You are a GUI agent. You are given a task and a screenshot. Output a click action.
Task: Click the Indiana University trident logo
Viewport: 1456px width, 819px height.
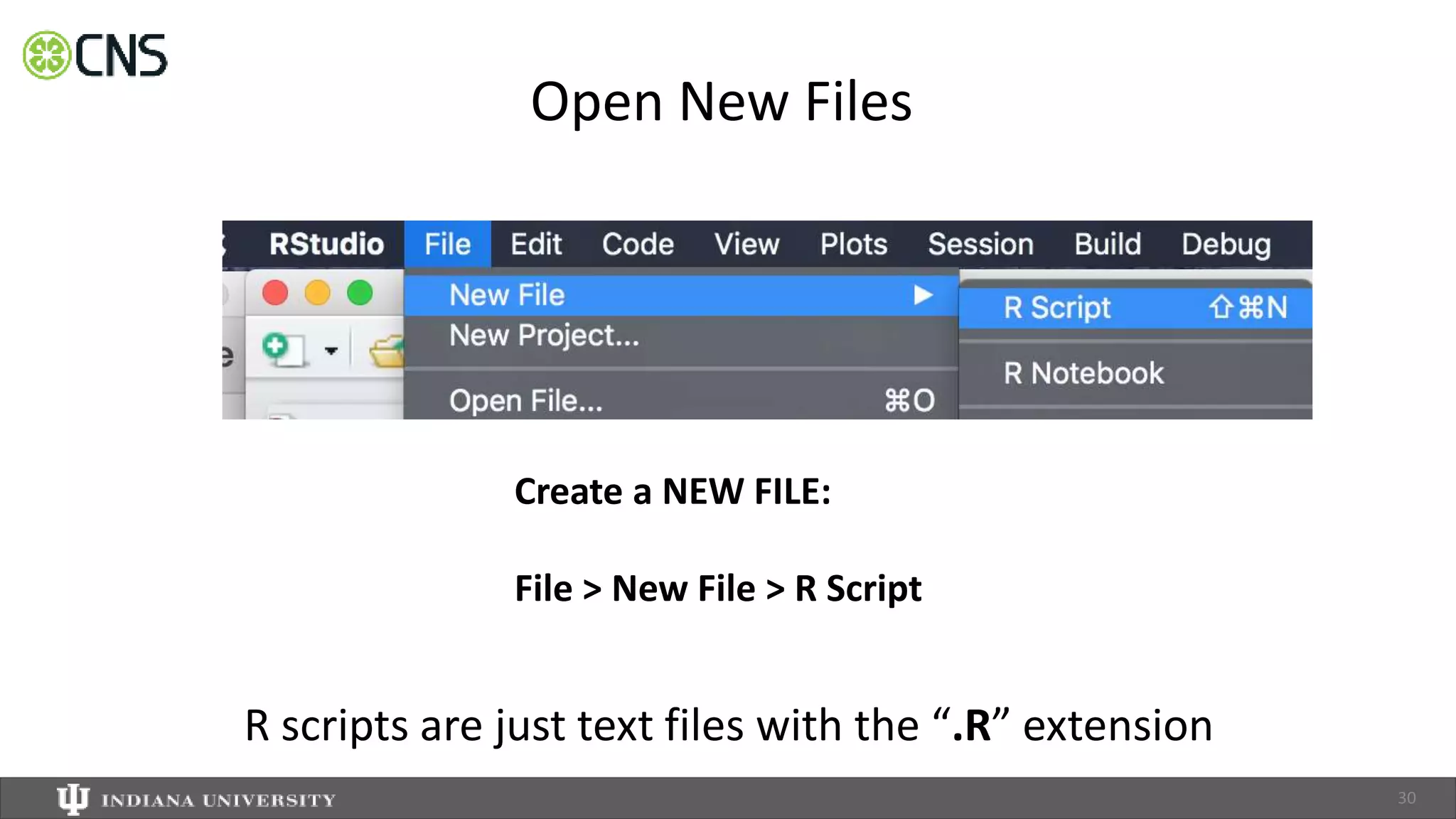click(73, 800)
